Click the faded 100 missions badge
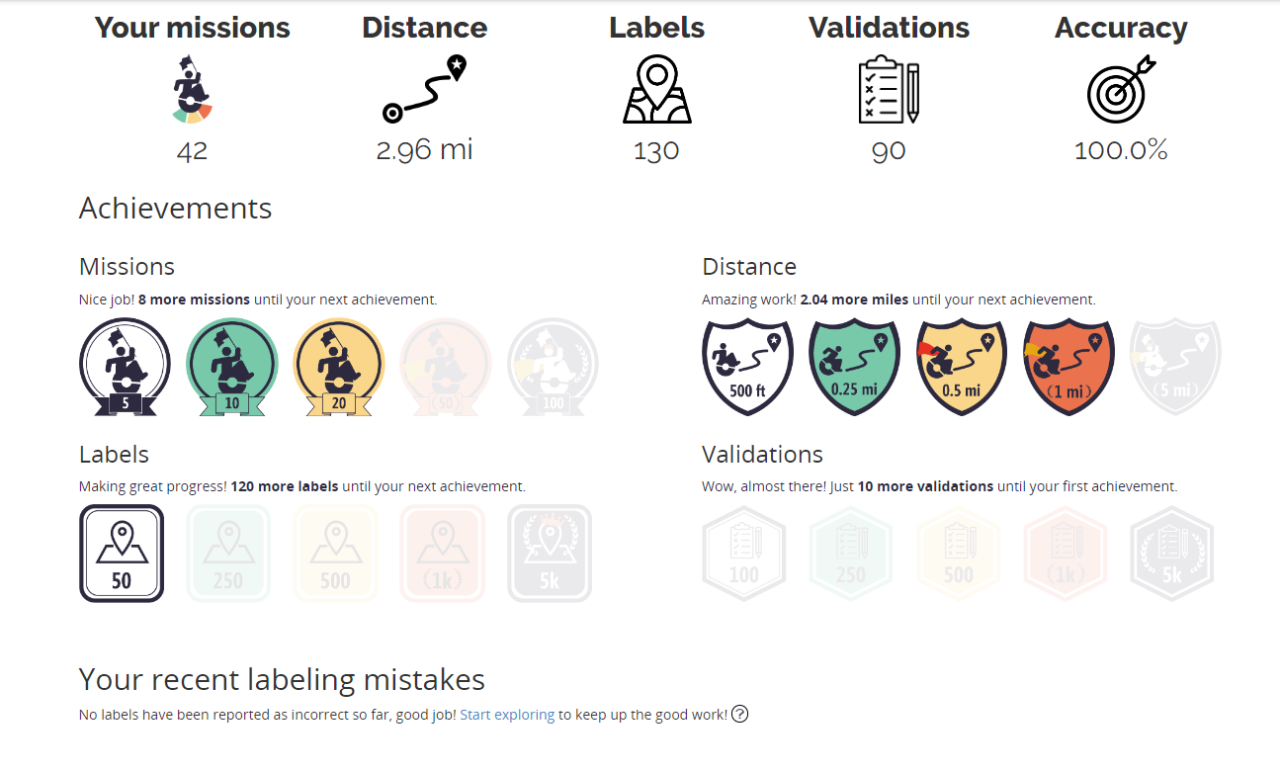The height and width of the screenshot is (773, 1280). [553, 367]
